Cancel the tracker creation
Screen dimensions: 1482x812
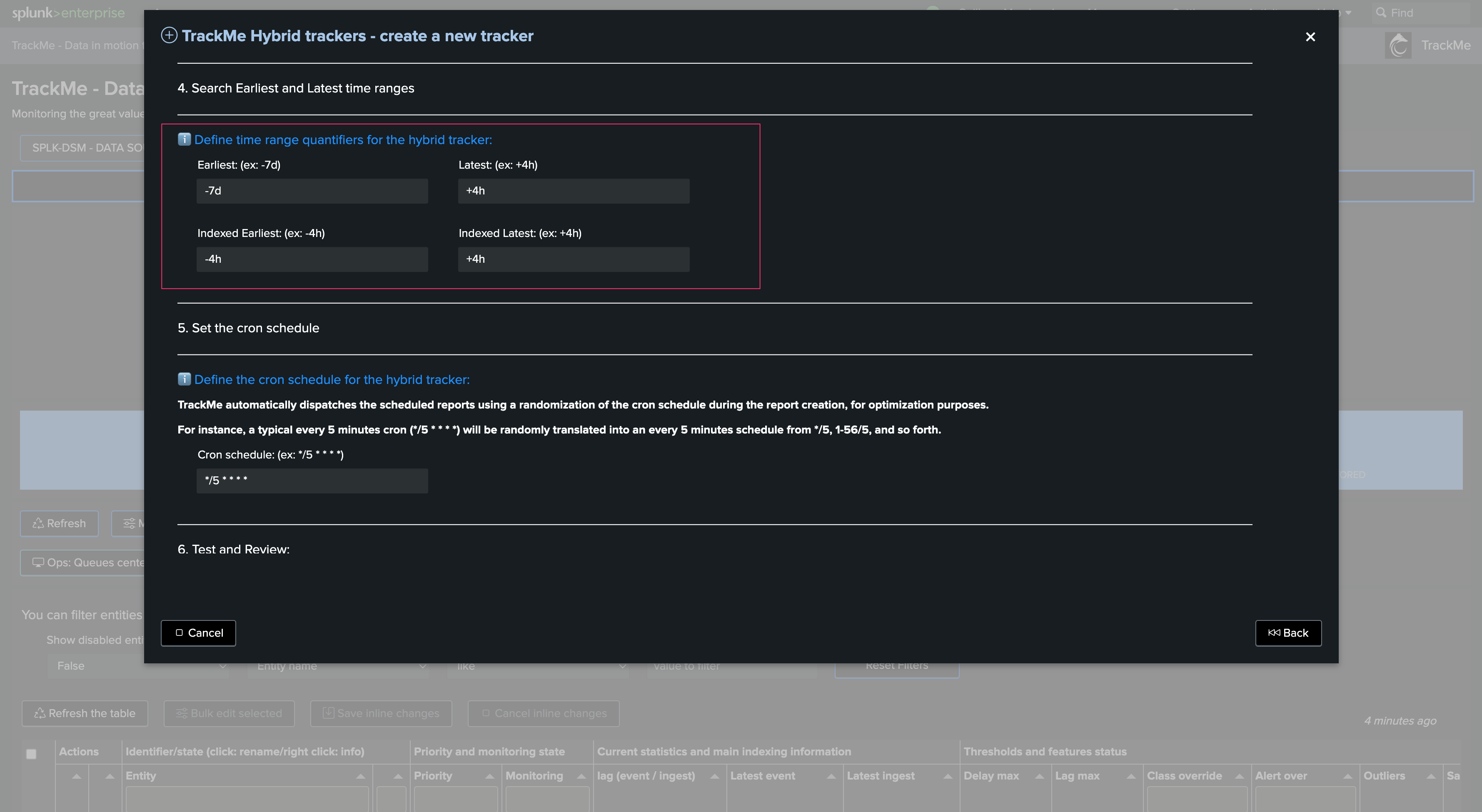point(199,633)
